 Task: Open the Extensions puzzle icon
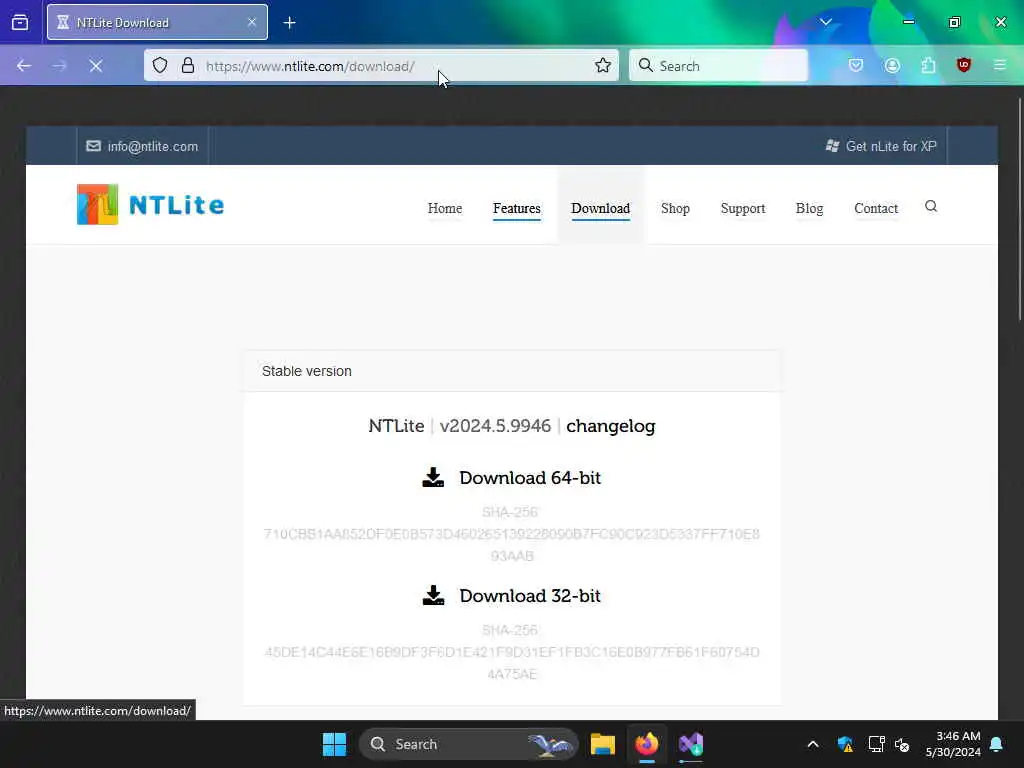(x=928, y=65)
